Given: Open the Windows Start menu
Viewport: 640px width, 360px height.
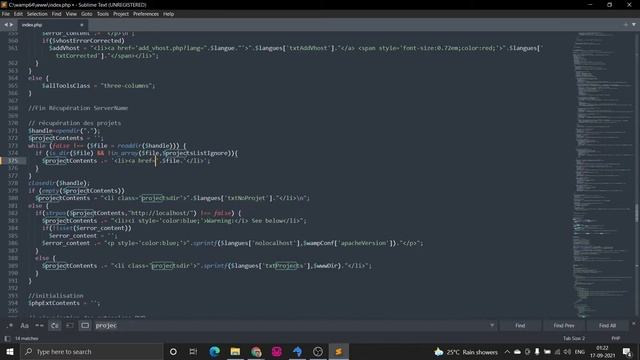Looking at the screenshot, I should 10,351.
